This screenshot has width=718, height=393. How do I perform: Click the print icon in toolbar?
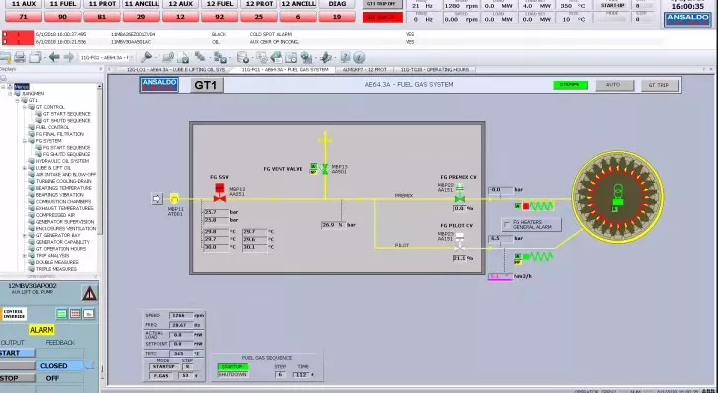tap(20, 57)
